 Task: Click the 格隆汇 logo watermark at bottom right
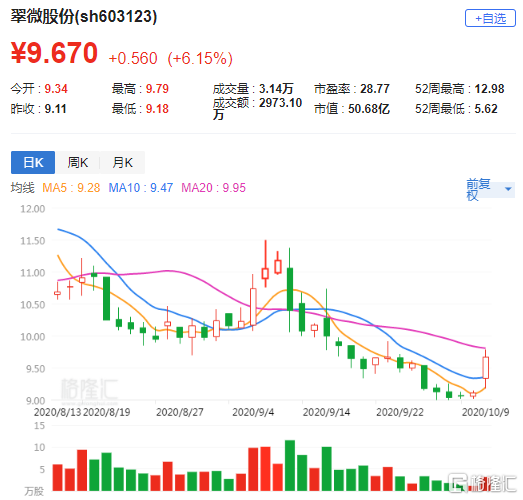click(482, 483)
